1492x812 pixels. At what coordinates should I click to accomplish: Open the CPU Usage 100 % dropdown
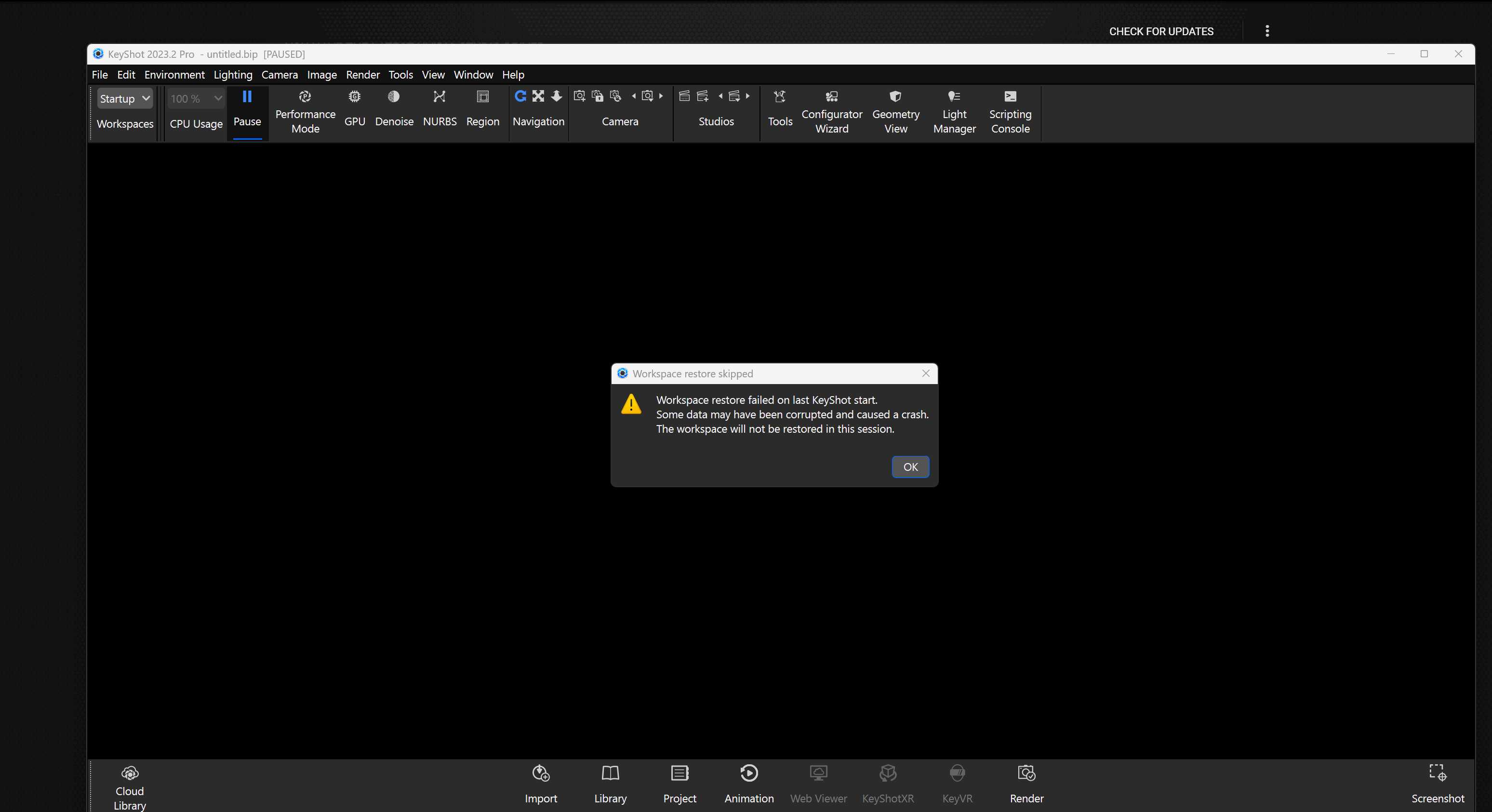click(196, 98)
